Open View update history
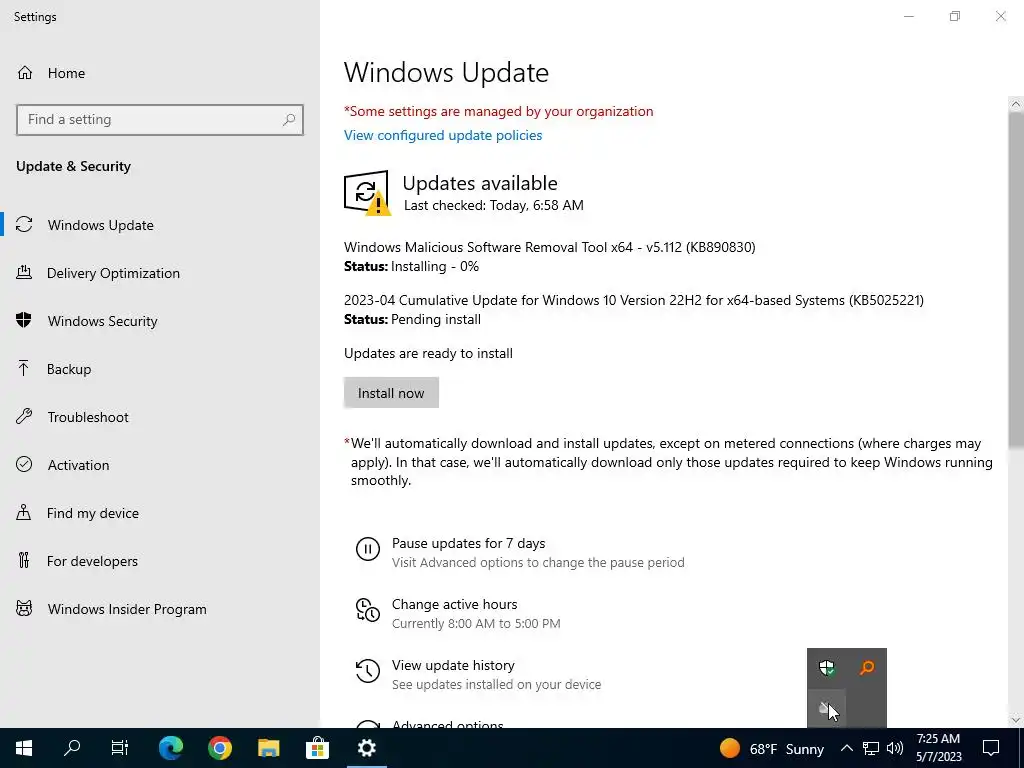Image resolution: width=1024 pixels, height=768 pixels. coord(453,665)
